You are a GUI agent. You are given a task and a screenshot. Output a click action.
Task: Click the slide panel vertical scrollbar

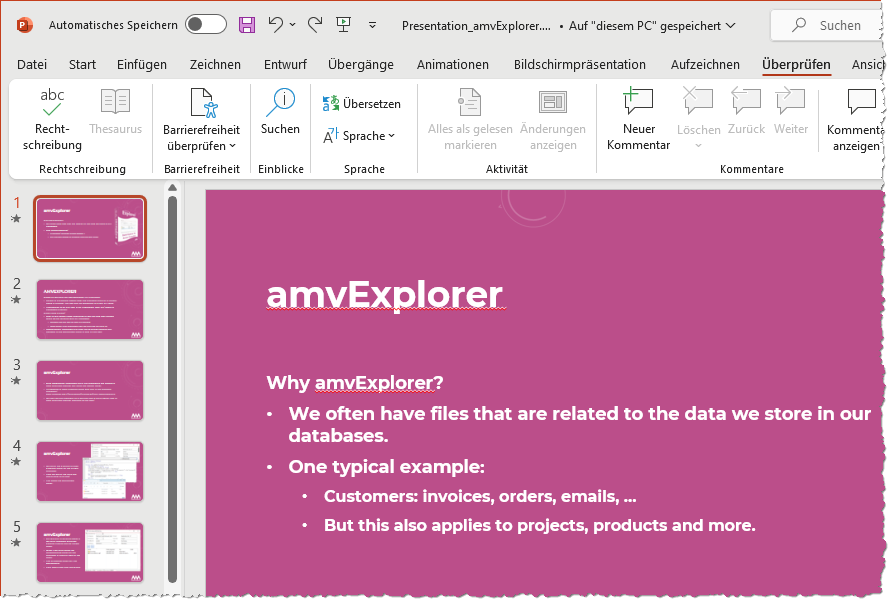pos(172,390)
